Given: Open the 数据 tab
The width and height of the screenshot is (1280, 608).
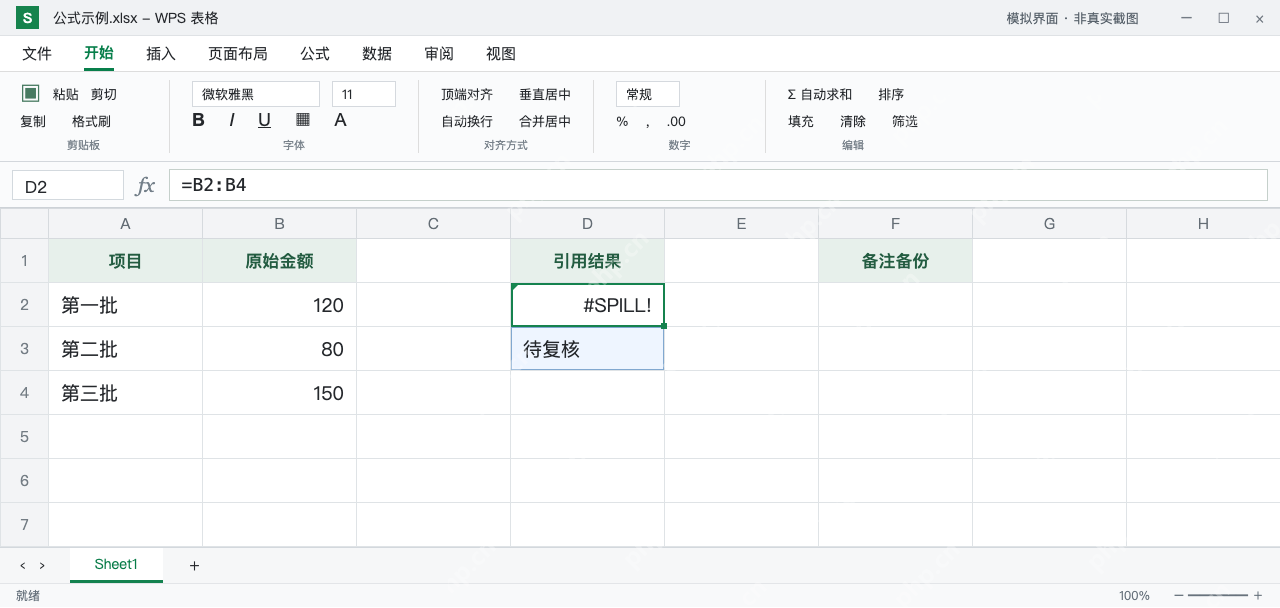Looking at the screenshot, I should [377, 54].
